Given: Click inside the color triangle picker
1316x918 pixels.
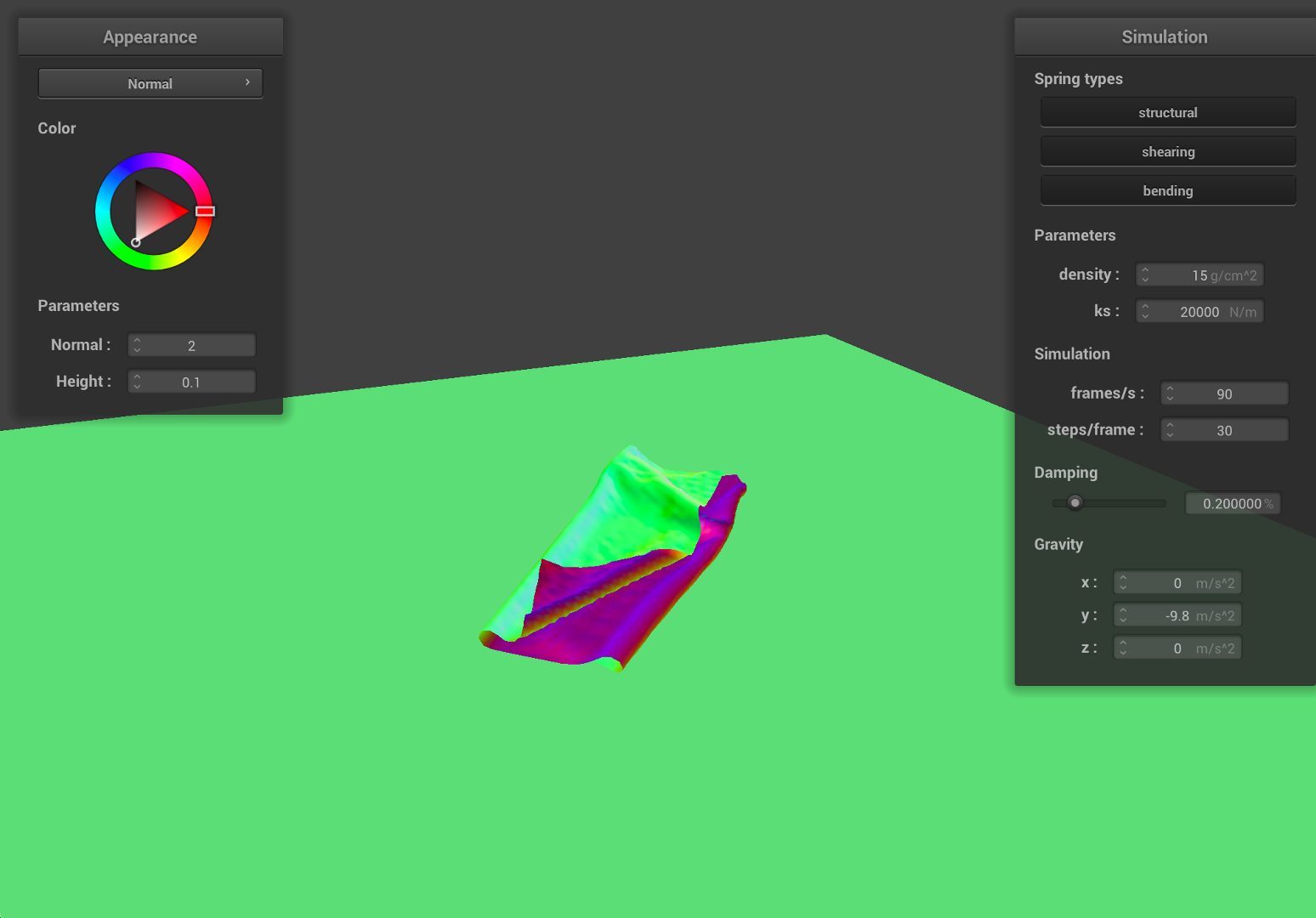Looking at the screenshot, I should coord(156,212).
